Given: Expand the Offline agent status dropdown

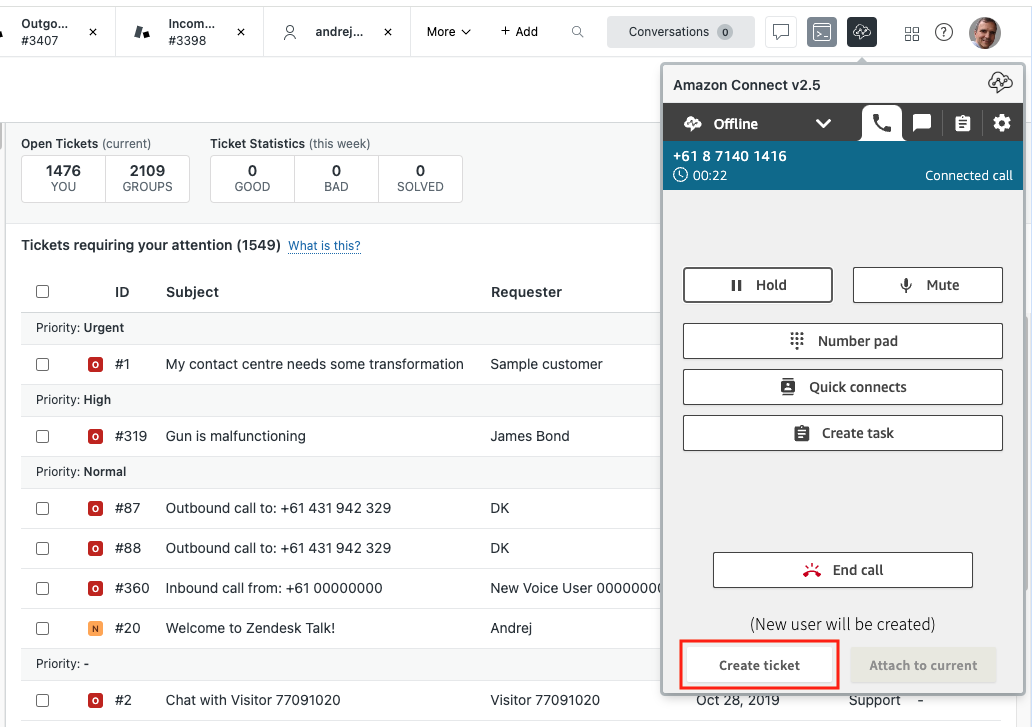Looking at the screenshot, I should (x=823, y=124).
